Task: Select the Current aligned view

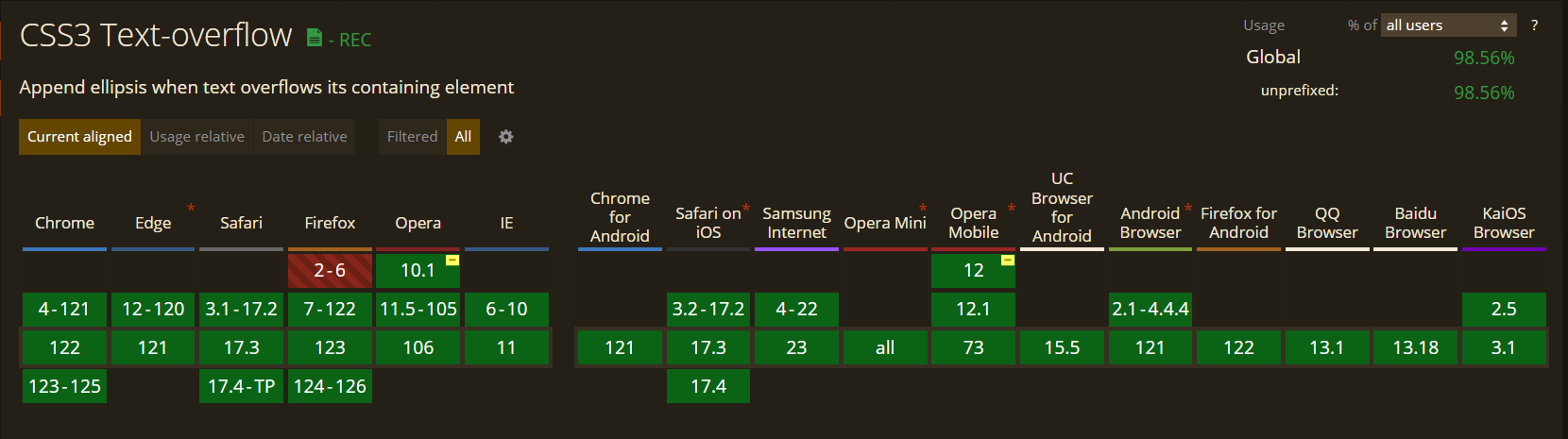Action: [x=79, y=137]
